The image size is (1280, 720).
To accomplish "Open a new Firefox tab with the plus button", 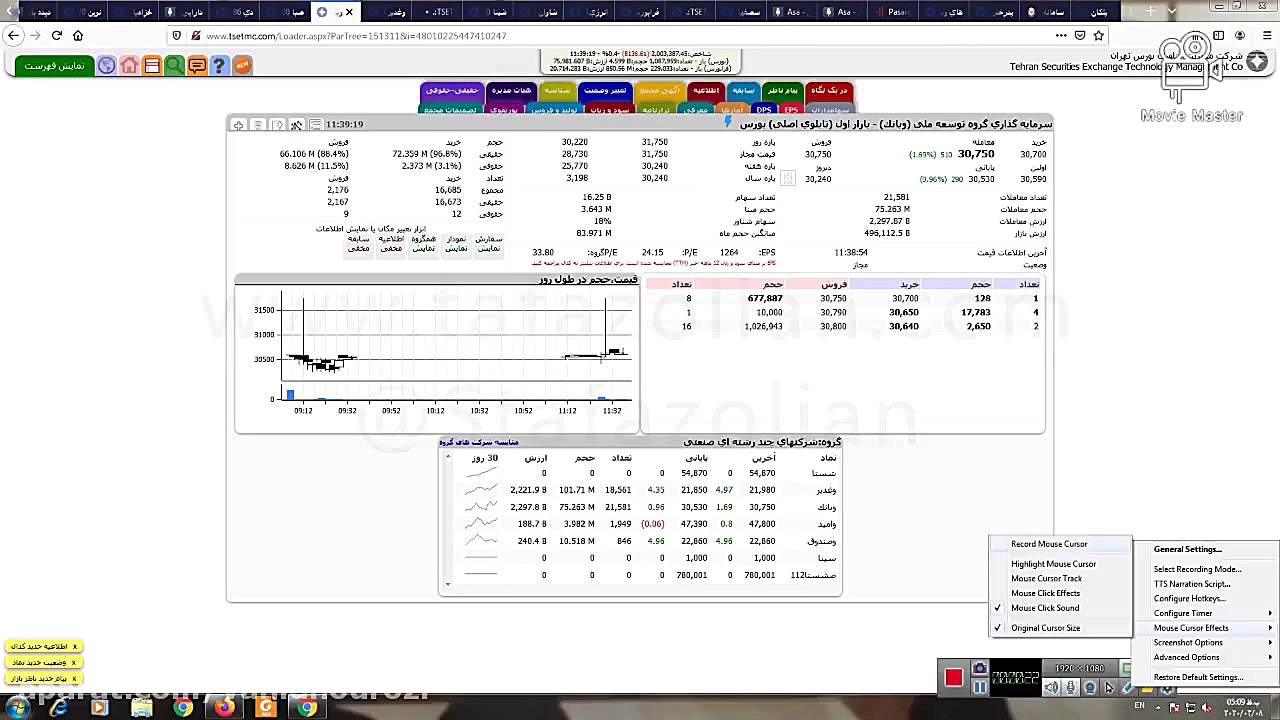I will point(1150,12).
